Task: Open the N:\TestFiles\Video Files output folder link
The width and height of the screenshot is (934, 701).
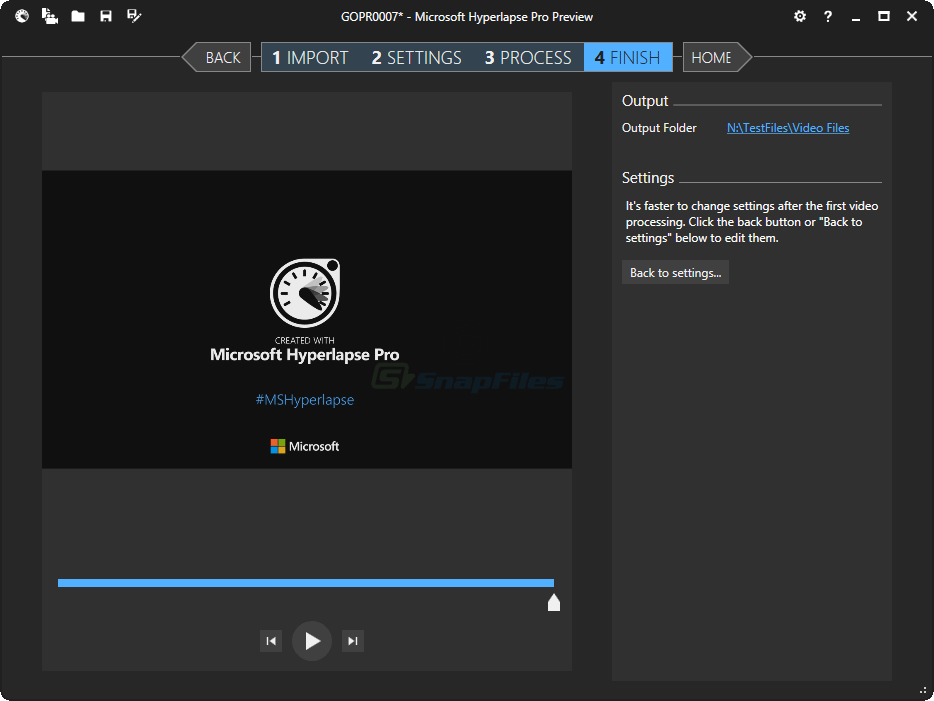Action: 788,128
